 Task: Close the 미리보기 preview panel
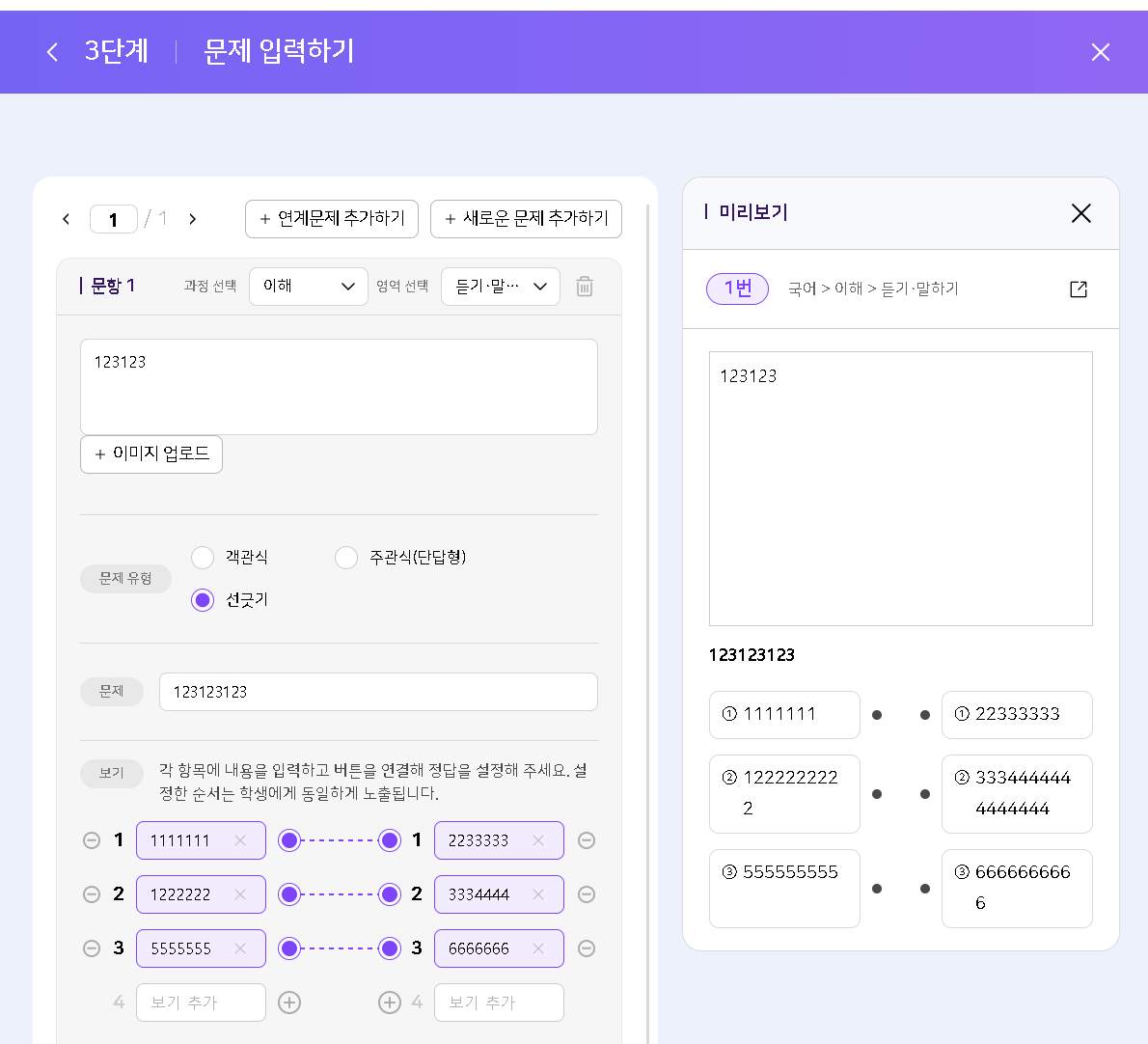[x=1080, y=213]
